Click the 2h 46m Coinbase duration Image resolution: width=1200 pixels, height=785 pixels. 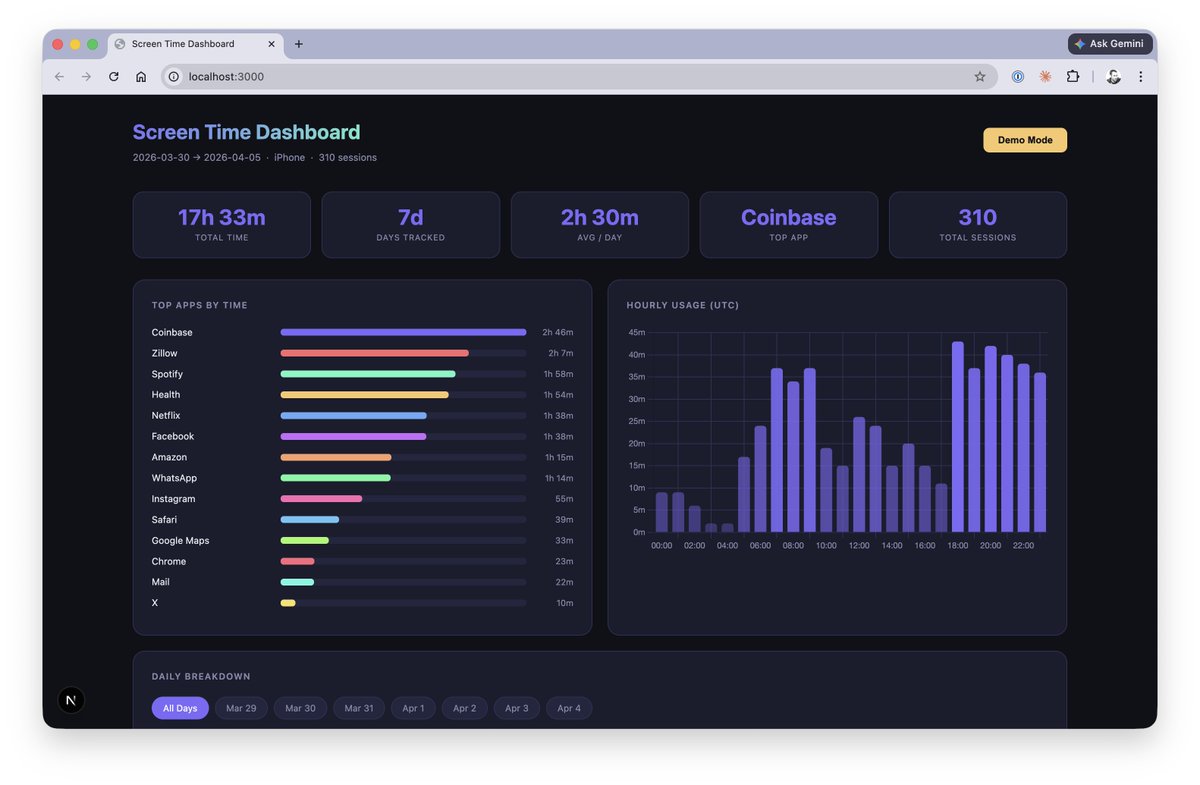point(558,332)
